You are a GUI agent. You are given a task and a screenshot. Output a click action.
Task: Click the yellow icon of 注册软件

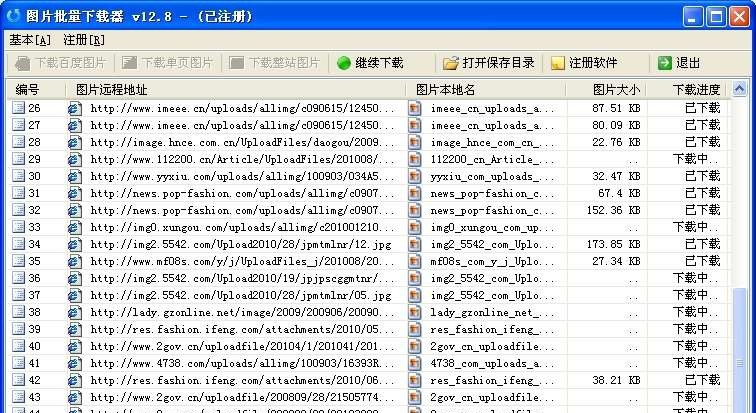pos(557,63)
